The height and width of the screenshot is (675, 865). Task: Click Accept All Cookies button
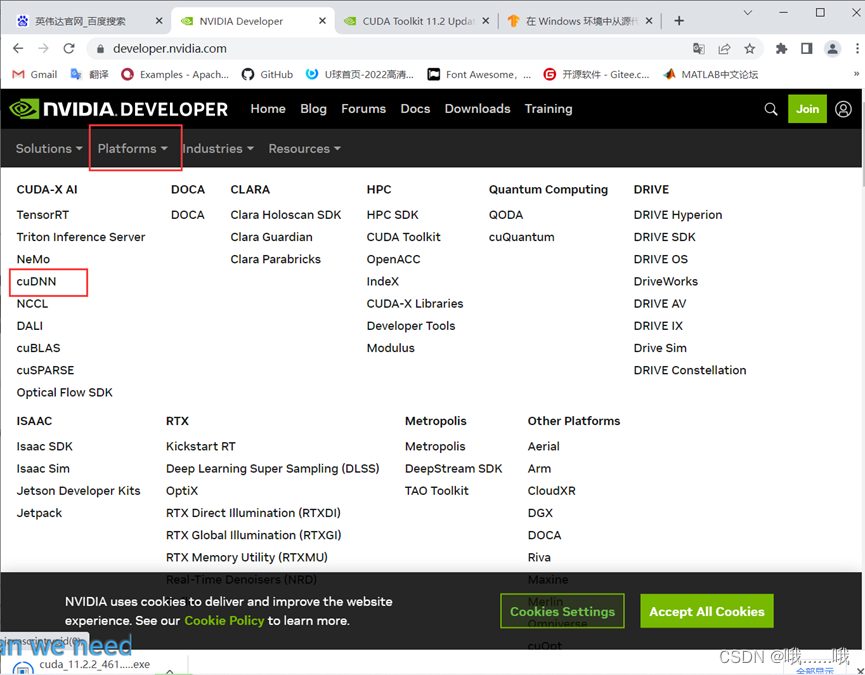707,611
